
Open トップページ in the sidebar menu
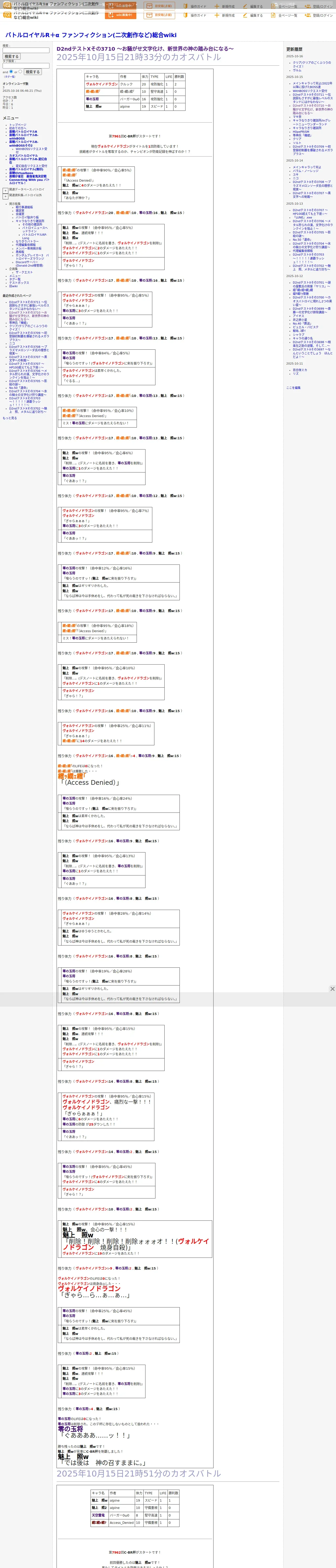coord(18,125)
